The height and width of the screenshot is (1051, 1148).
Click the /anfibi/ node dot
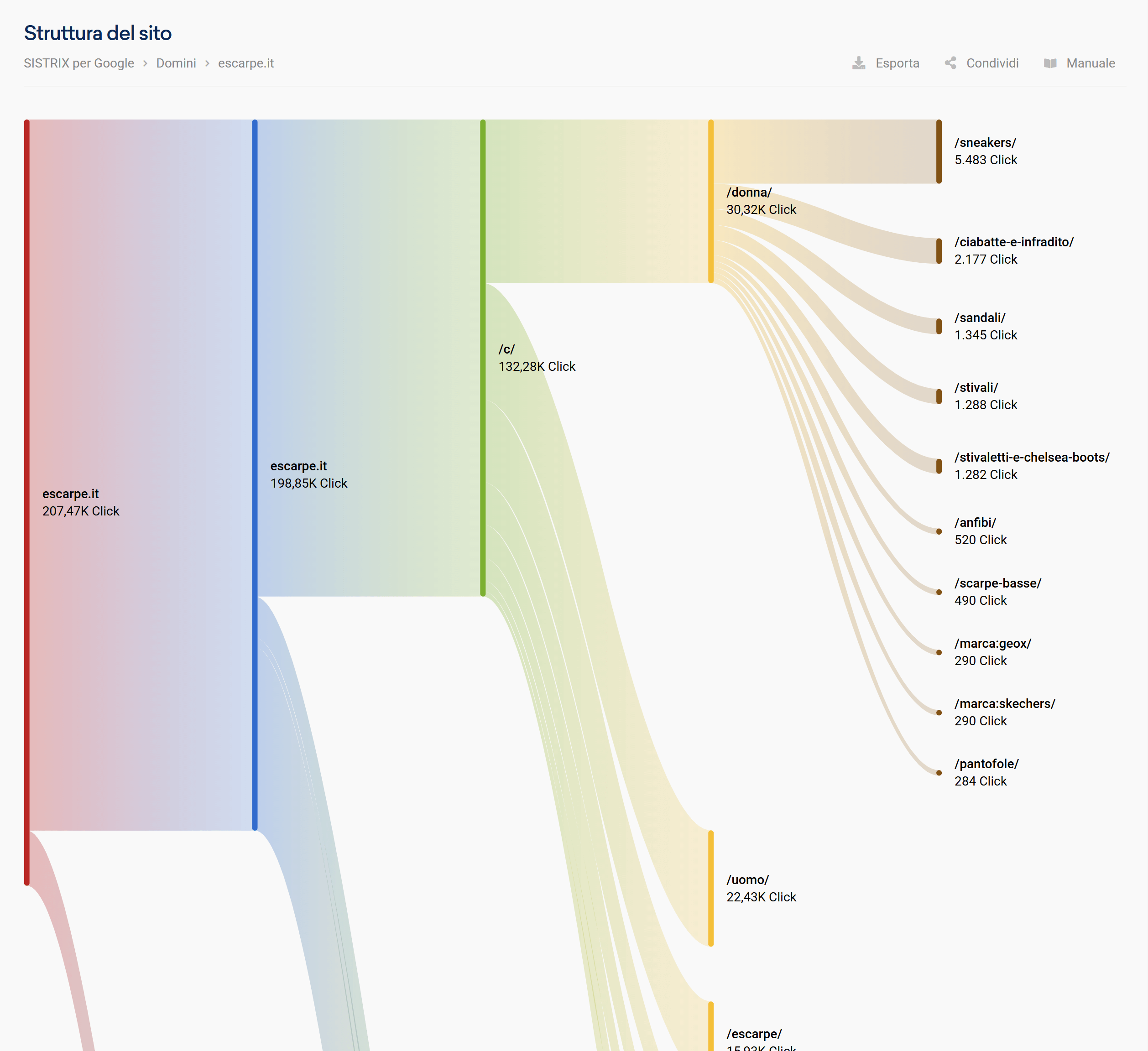point(939,531)
